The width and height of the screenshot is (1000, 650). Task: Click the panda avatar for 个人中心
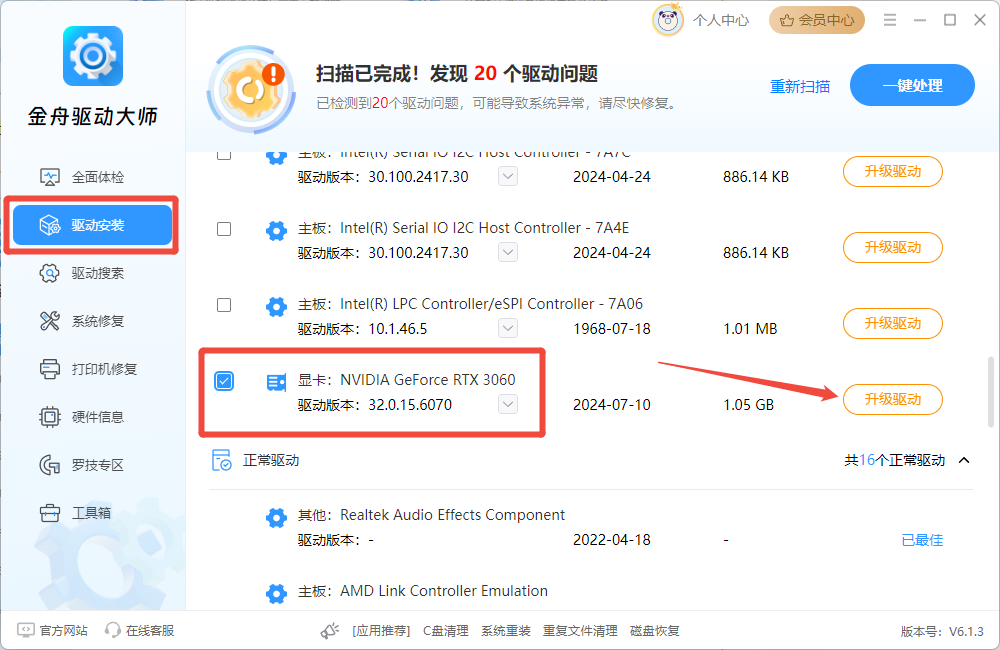pyautogui.click(x=668, y=20)
